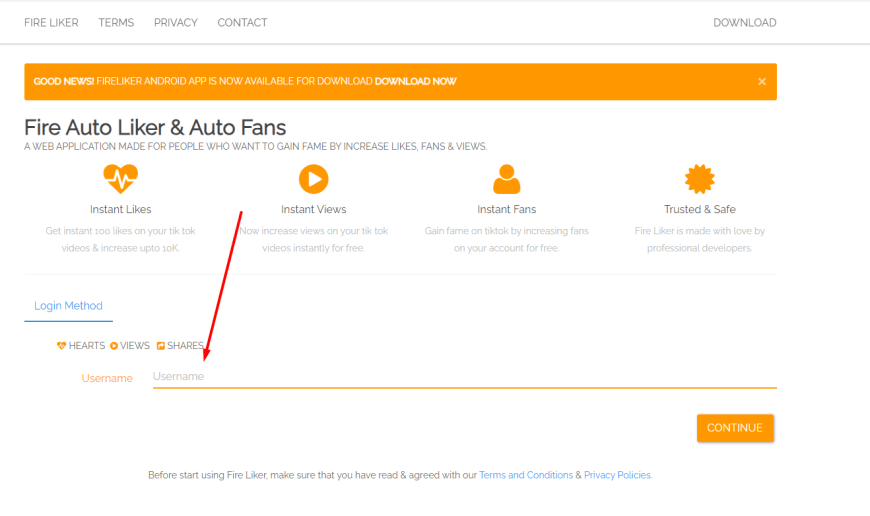Click the small play icon beside VIEWS
This screenshot has width=870, height=516.
tap(114, 346)
